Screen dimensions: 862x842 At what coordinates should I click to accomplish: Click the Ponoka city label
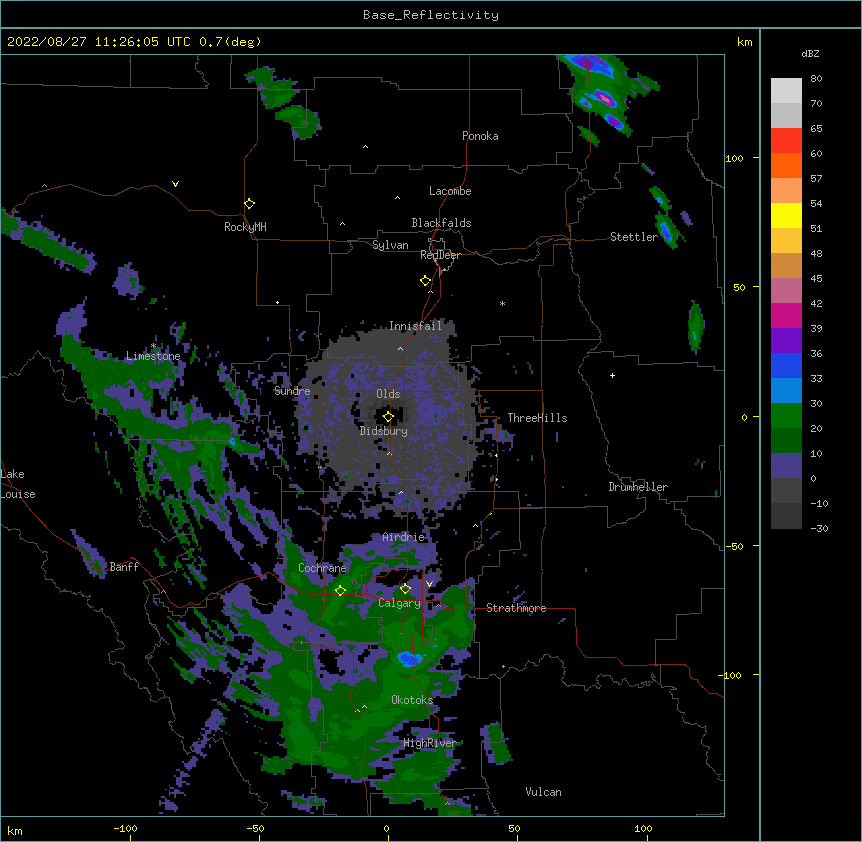480,136
